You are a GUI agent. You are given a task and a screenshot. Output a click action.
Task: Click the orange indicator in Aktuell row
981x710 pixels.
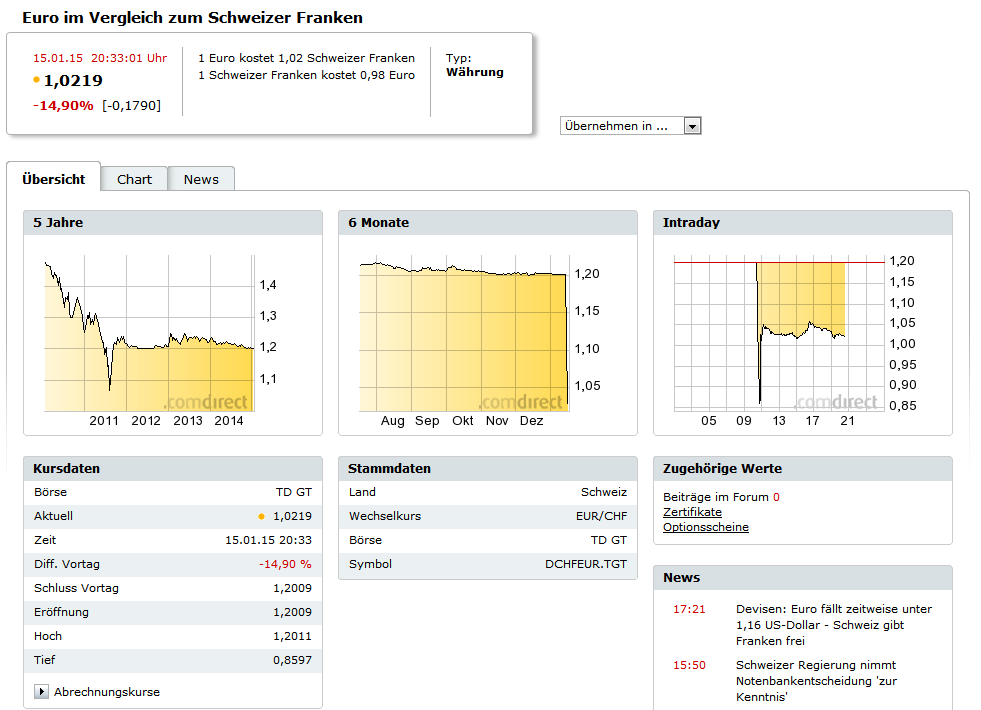point(262,516)
